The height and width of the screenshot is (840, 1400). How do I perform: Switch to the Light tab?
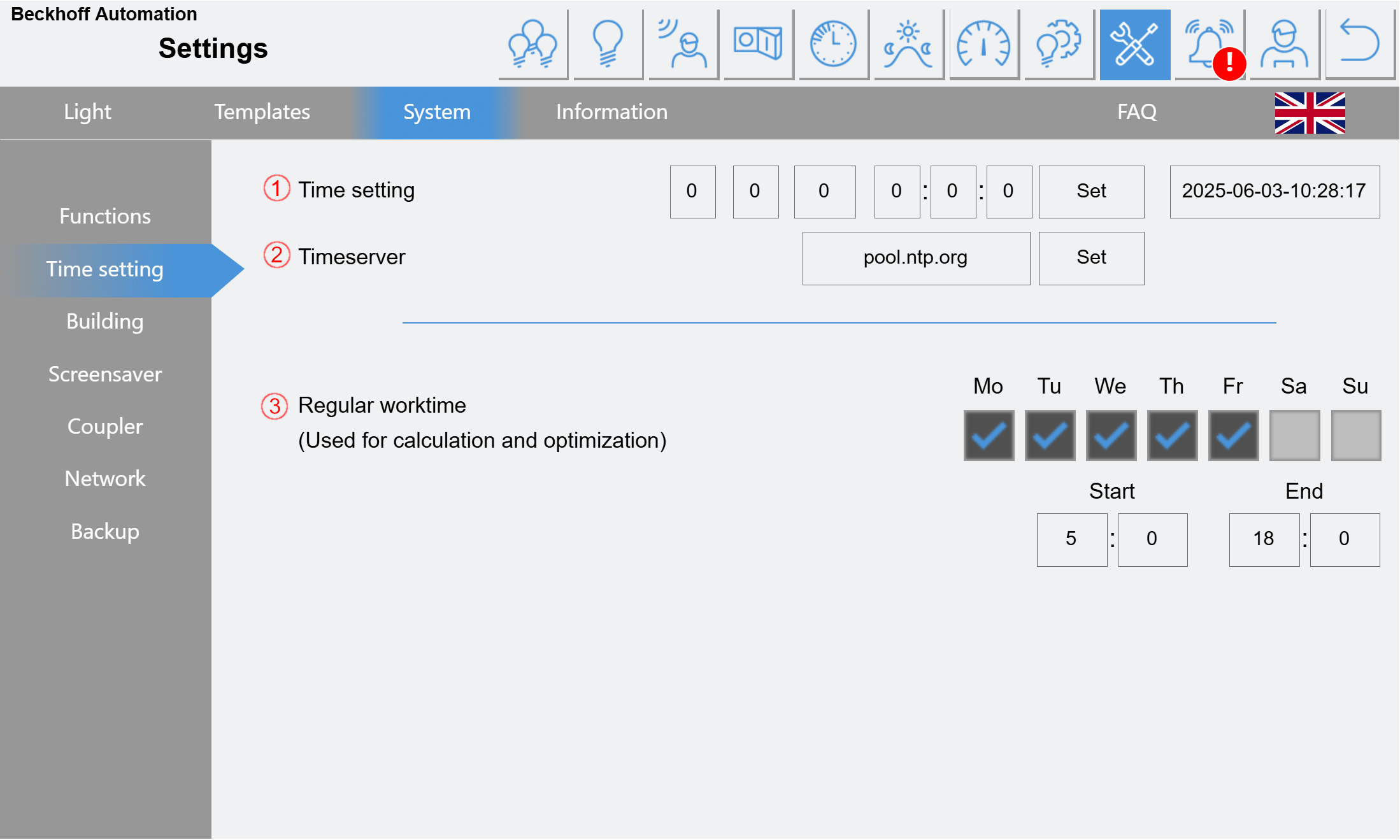coord(87,112)
